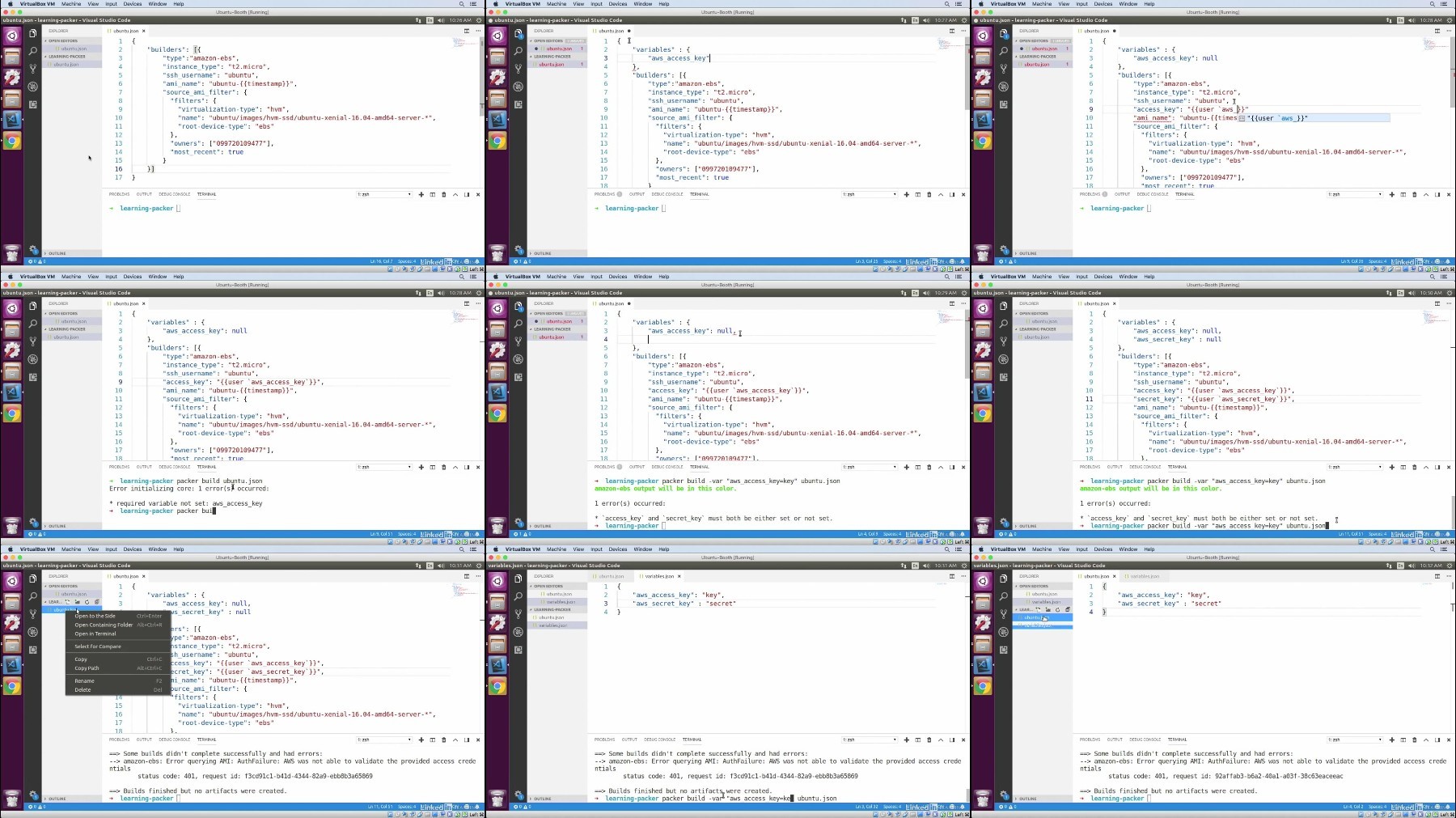Open zsh terminal selector in 10:29 AM frame
The image size is (1456, 818).
tap(870, 467)
